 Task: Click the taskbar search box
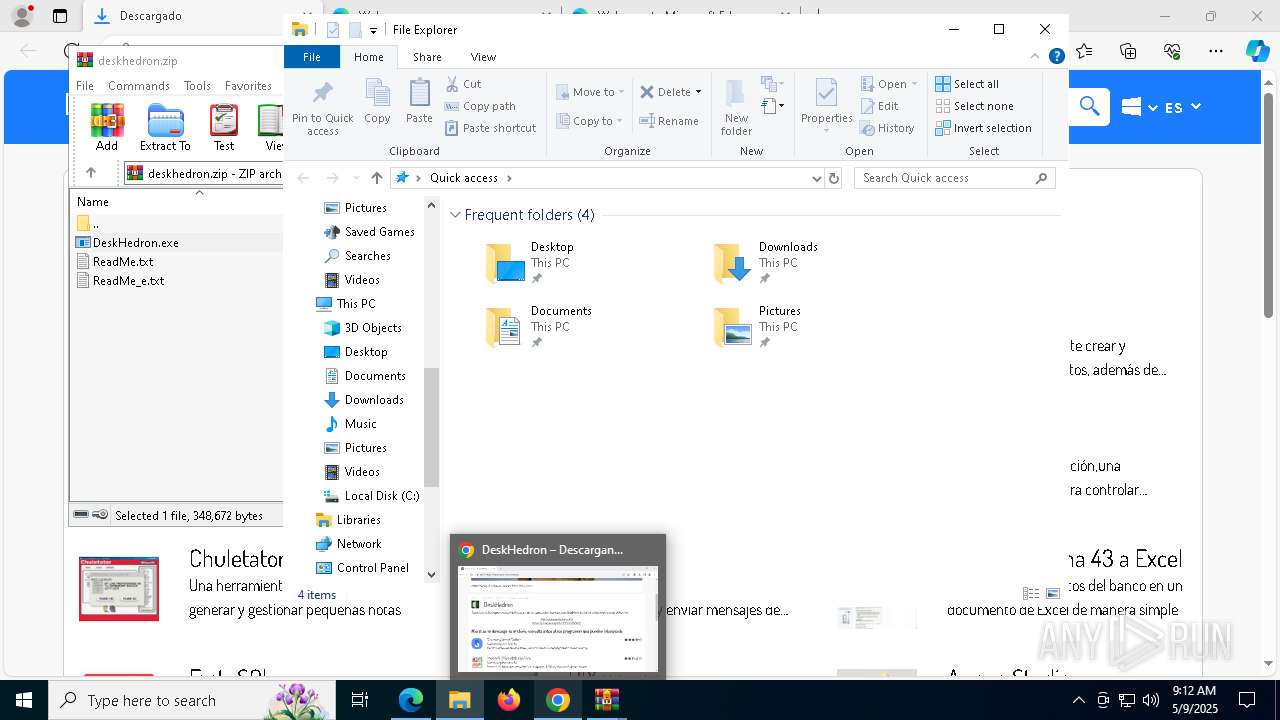point(192,700)
